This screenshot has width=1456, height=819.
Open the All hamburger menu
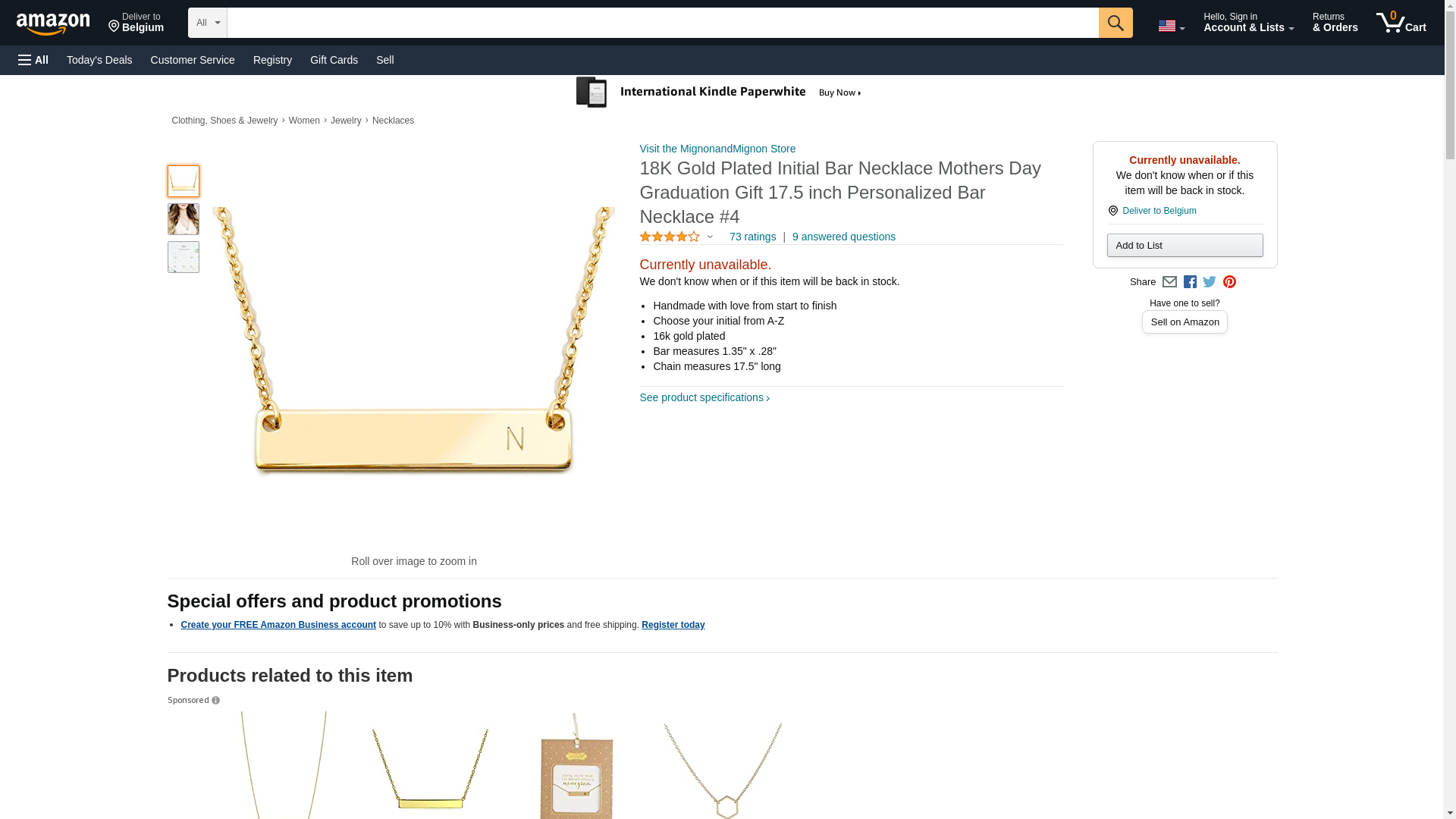[33, 60]
